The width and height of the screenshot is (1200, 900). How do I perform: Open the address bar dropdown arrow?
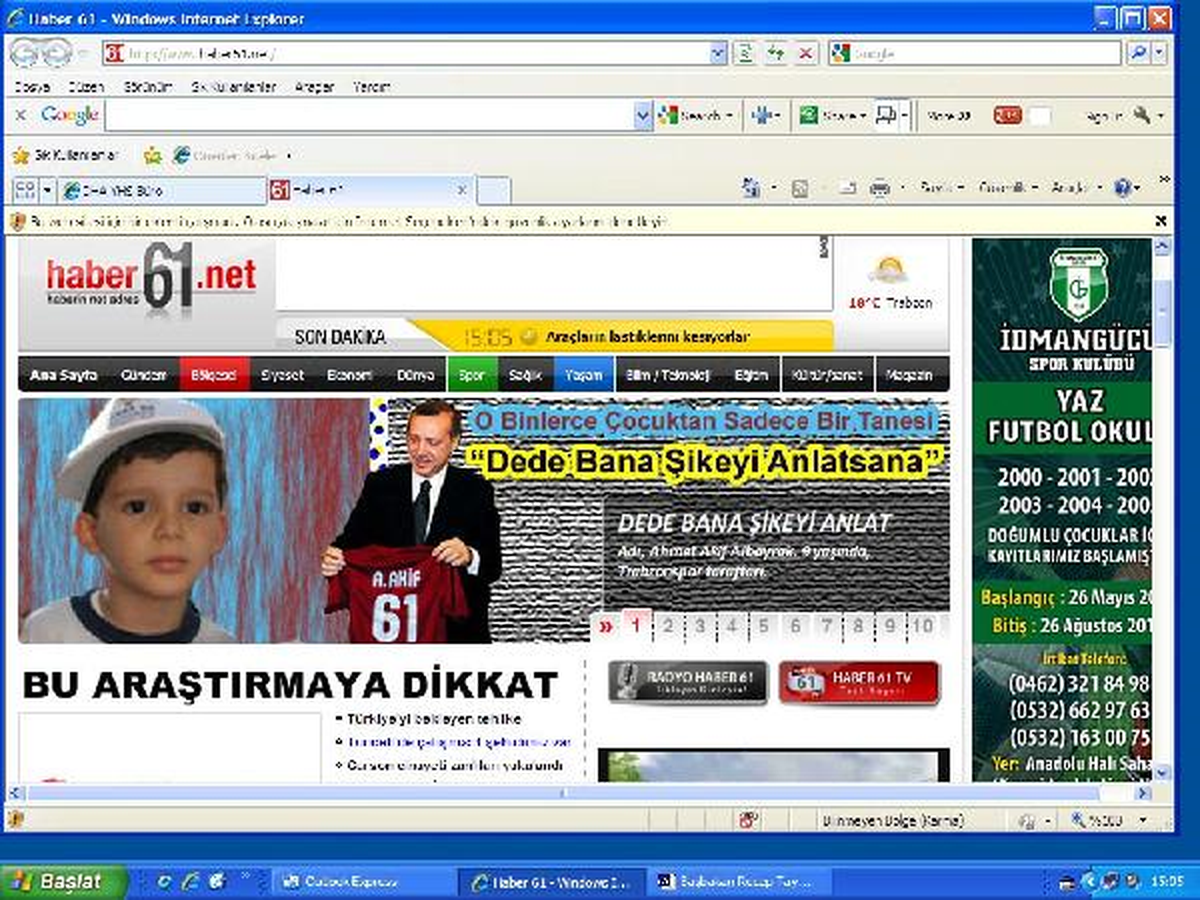(x=718, y=53)
